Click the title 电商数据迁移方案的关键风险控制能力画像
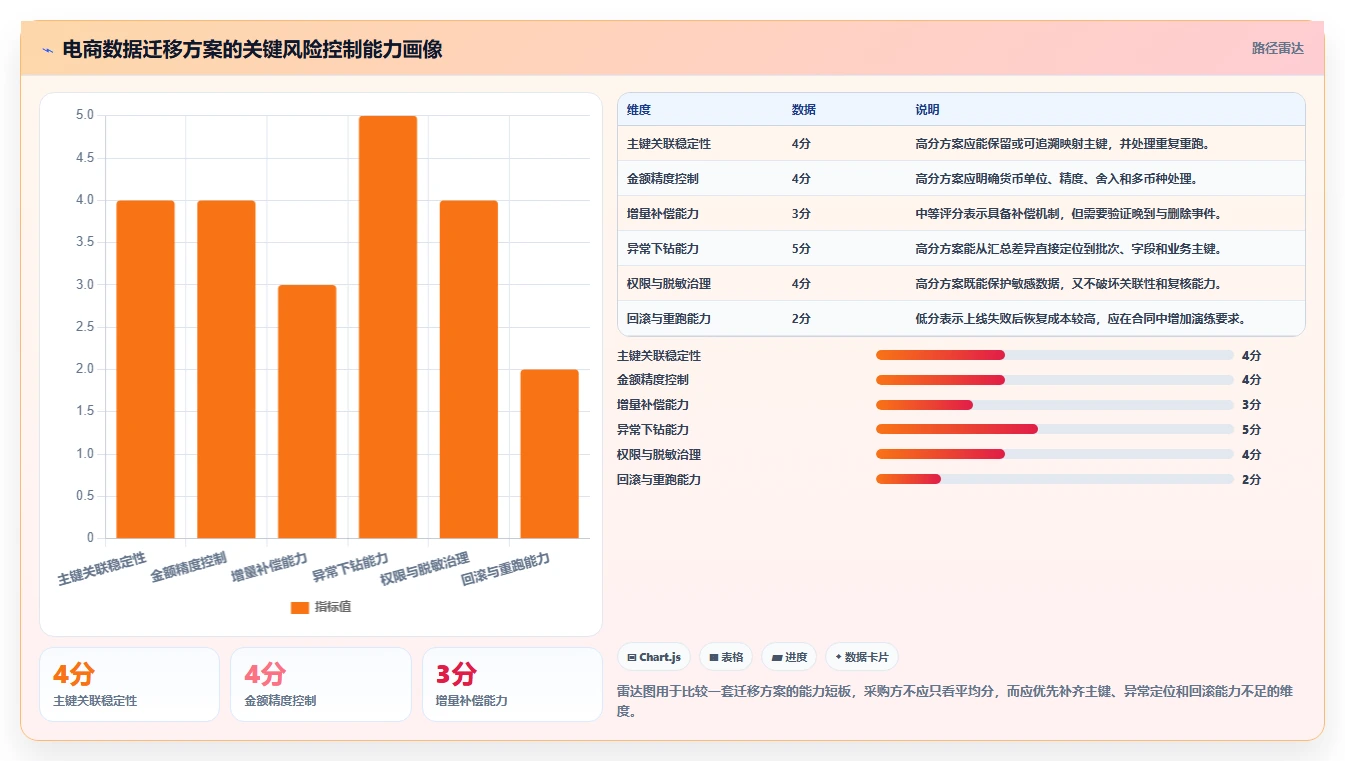 (252, 49)
